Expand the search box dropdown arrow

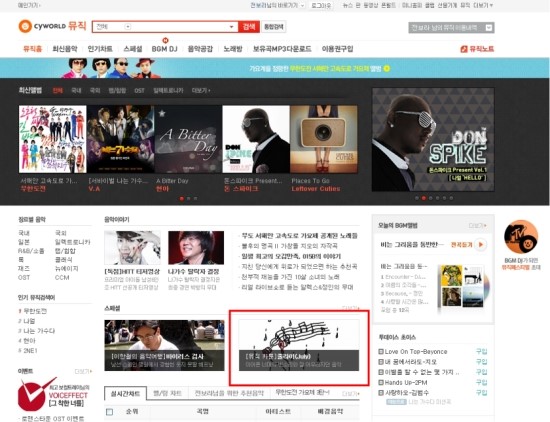coord(232,27)
